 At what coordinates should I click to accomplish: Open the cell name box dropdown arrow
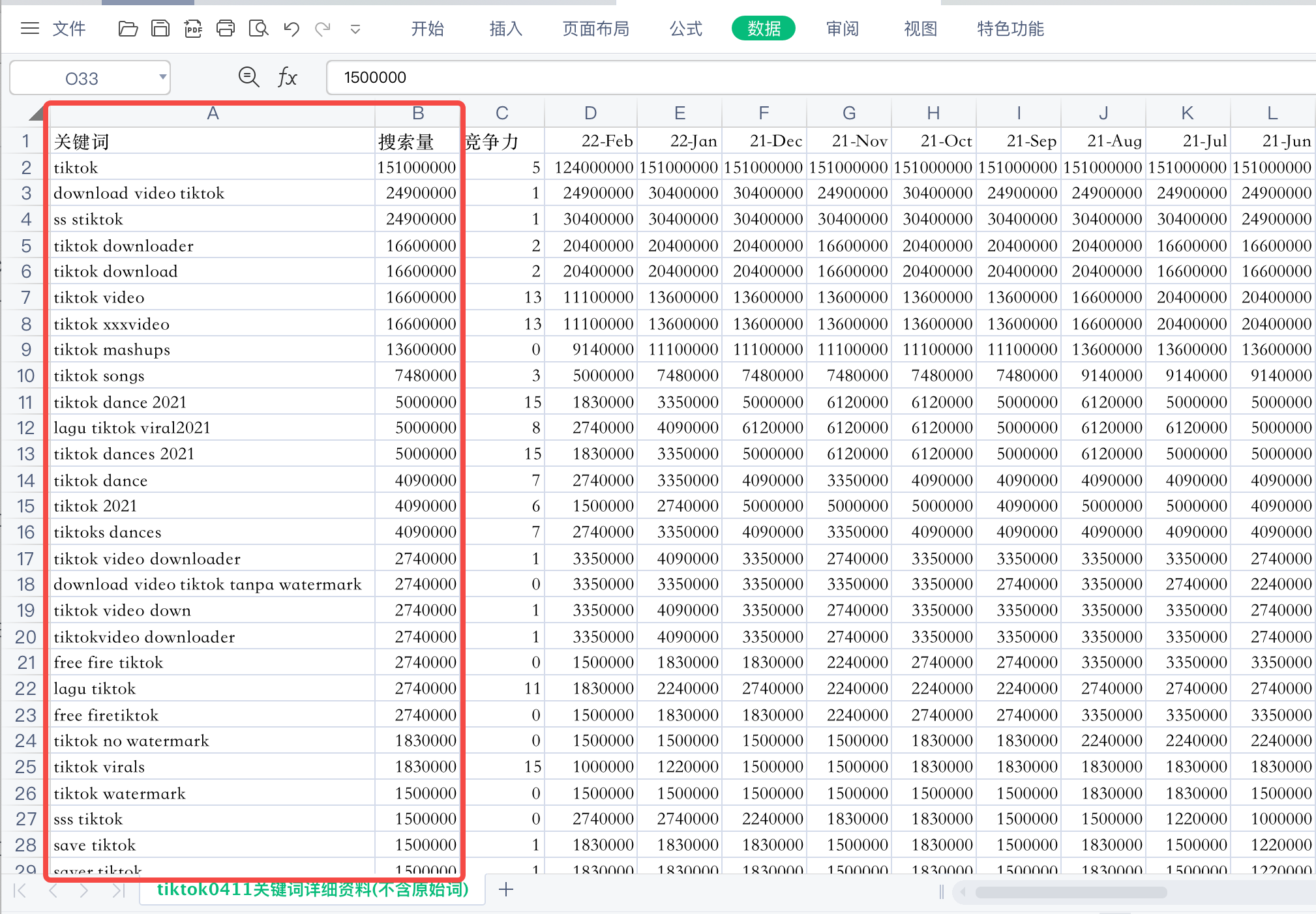[162, 77]
